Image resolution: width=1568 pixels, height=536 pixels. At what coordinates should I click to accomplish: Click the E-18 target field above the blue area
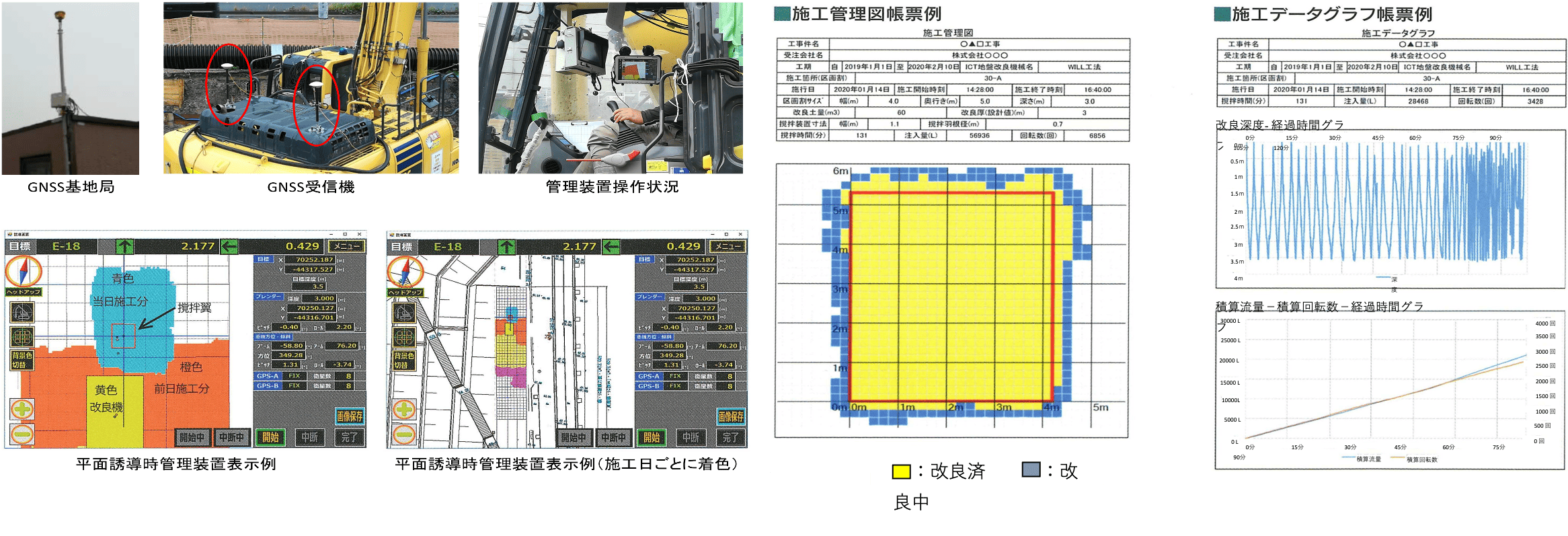point(66,247)
